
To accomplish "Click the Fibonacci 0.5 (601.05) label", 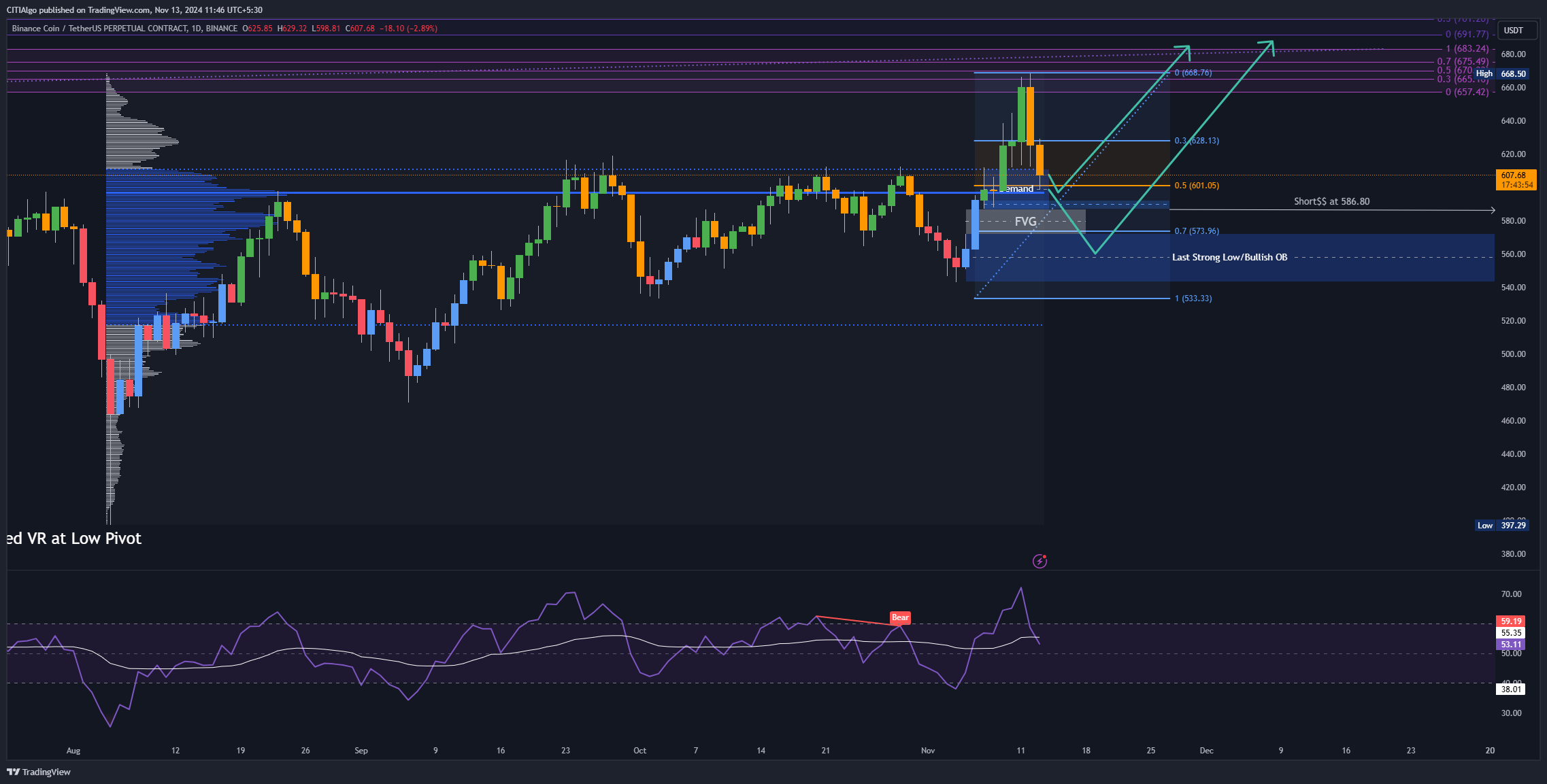I will pyautogui.click(x=1197, y=186).
